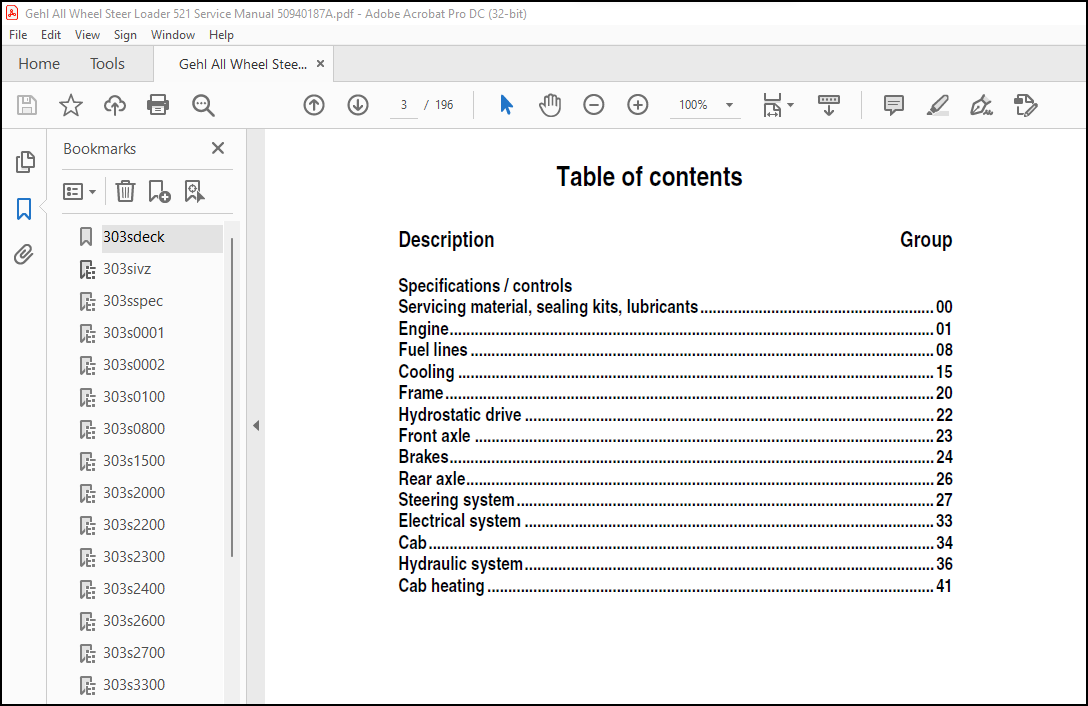The width and height of the screenshot is (1088, 706).
Task: Click the Hydrostatic drive contents entry
Action: click(675, 414)
